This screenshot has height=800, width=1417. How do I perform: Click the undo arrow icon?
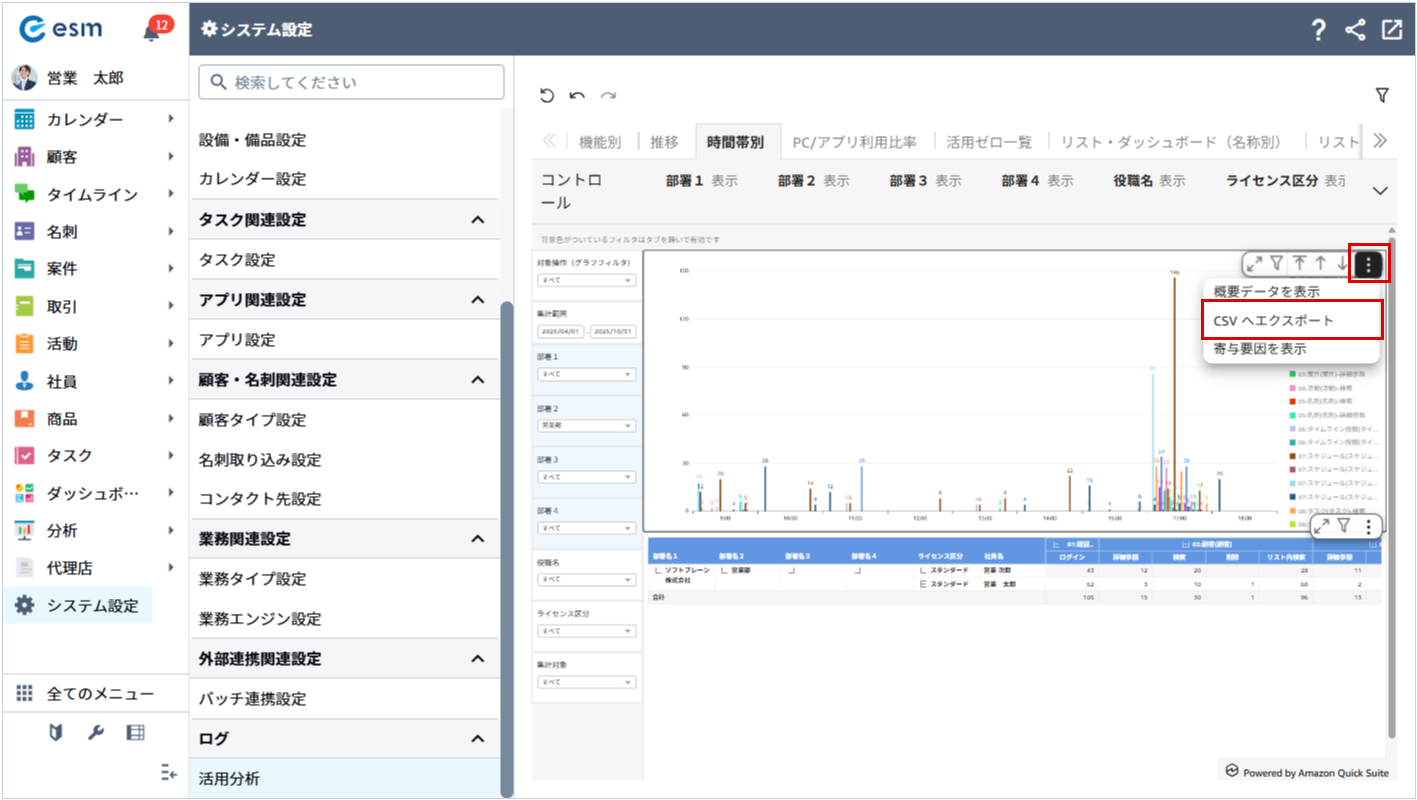coord(577,96)
